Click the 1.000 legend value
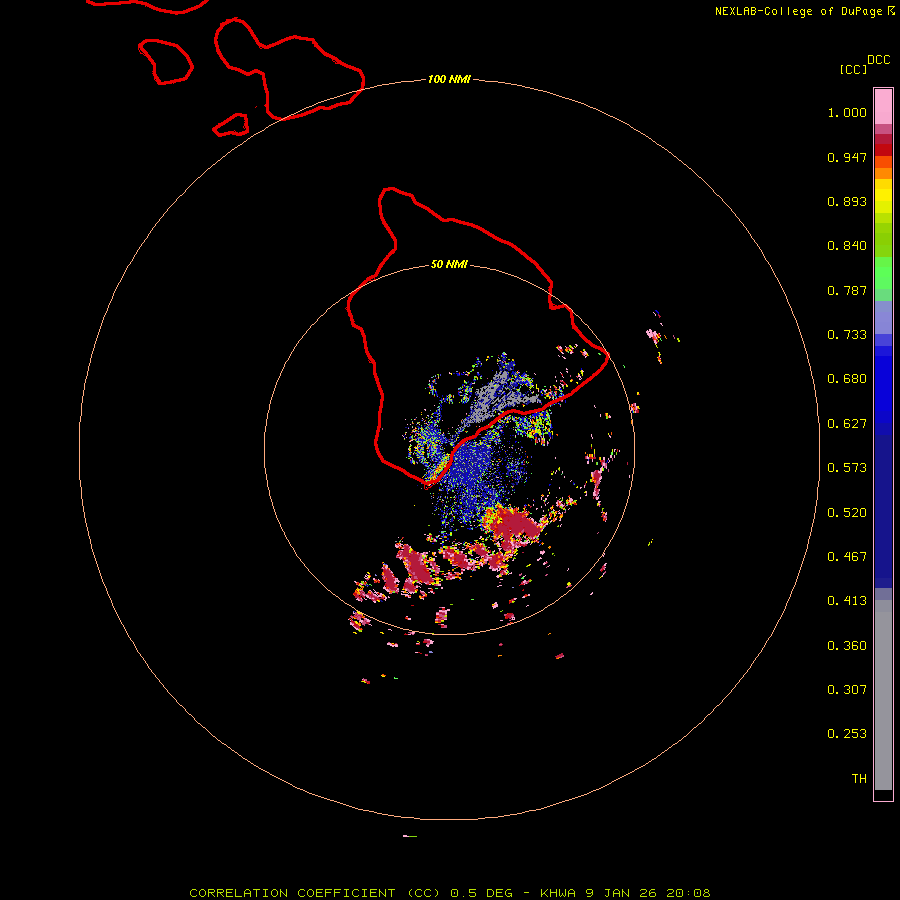This screenshot has height=900, width=900. 847,112
